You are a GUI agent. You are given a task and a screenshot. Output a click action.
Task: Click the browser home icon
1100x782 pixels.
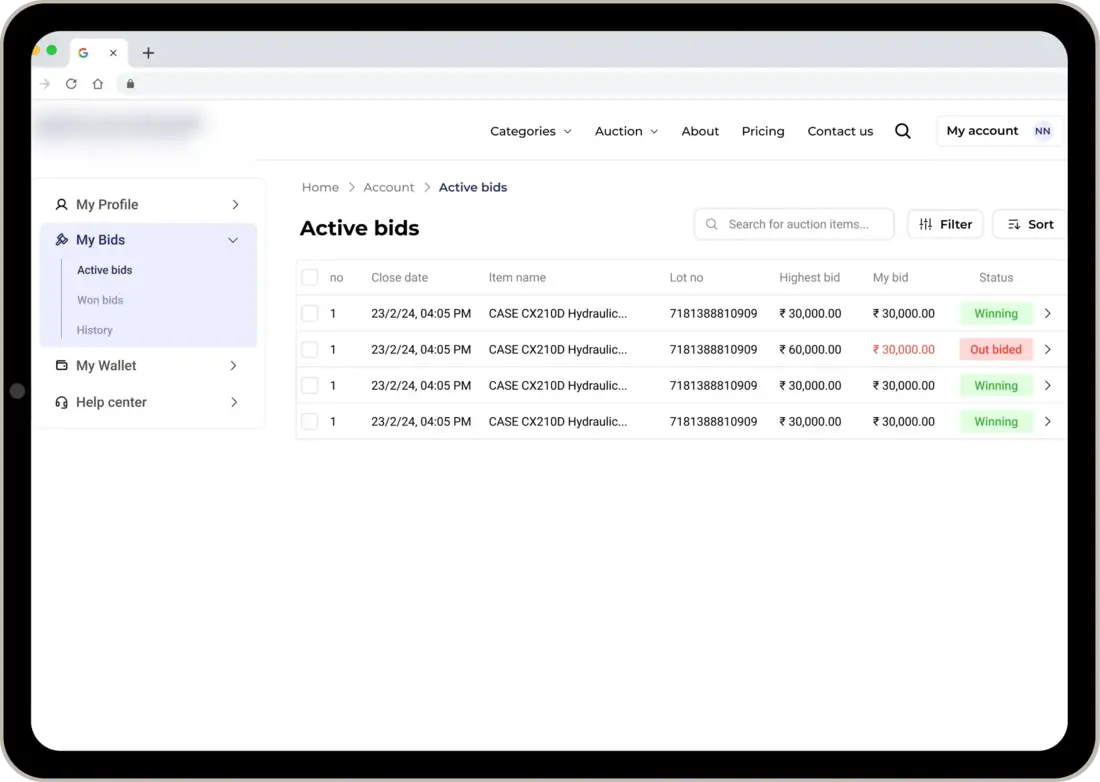point(98,83)
